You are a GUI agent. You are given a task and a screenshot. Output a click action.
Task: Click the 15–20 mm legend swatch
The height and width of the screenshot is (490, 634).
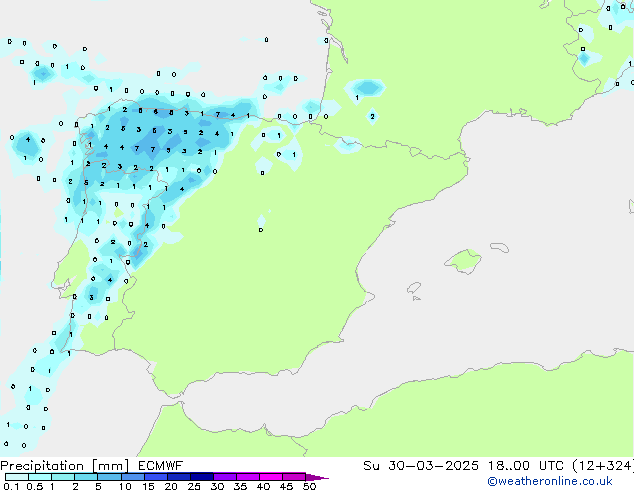tap(156, 477)
